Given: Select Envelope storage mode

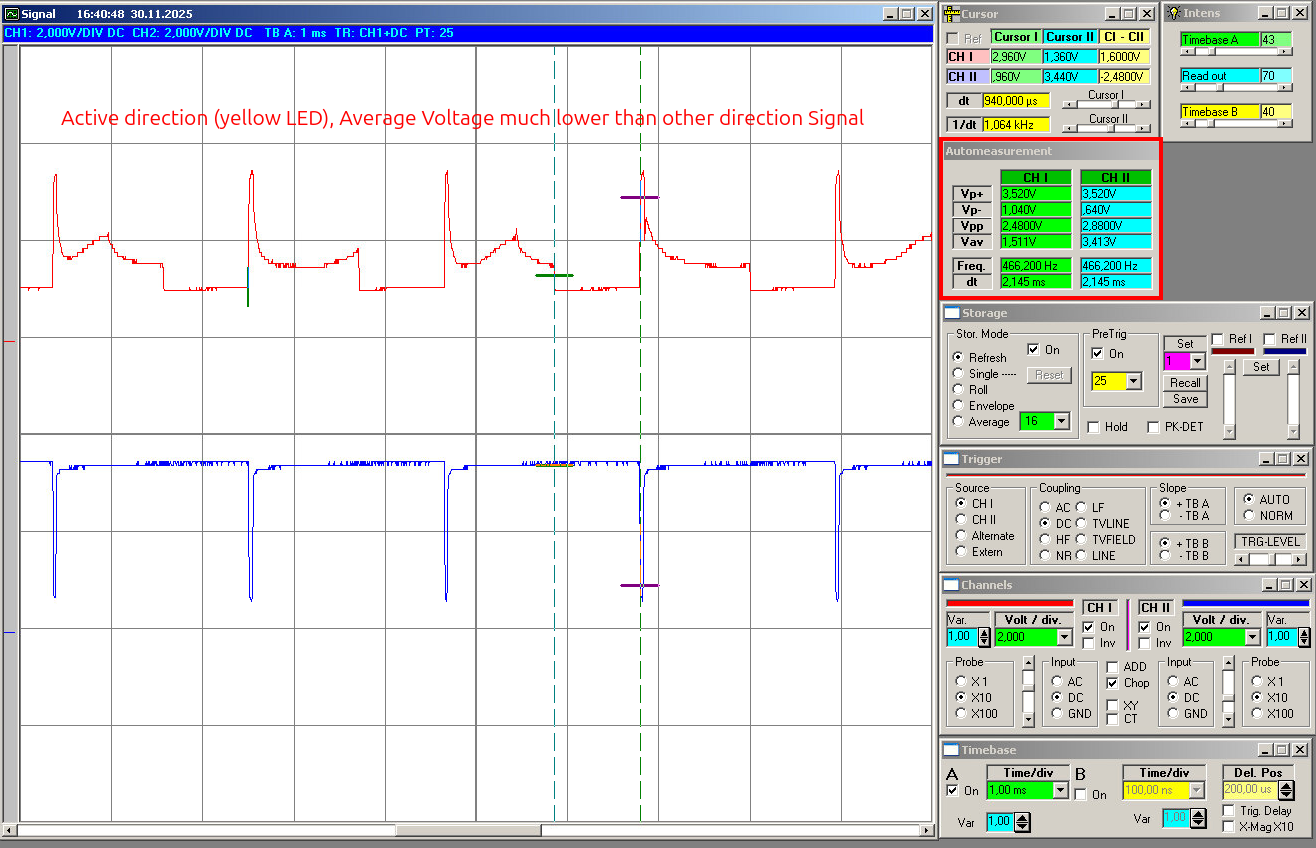Looking at the screenshot, I should click(x=958, y=406).
